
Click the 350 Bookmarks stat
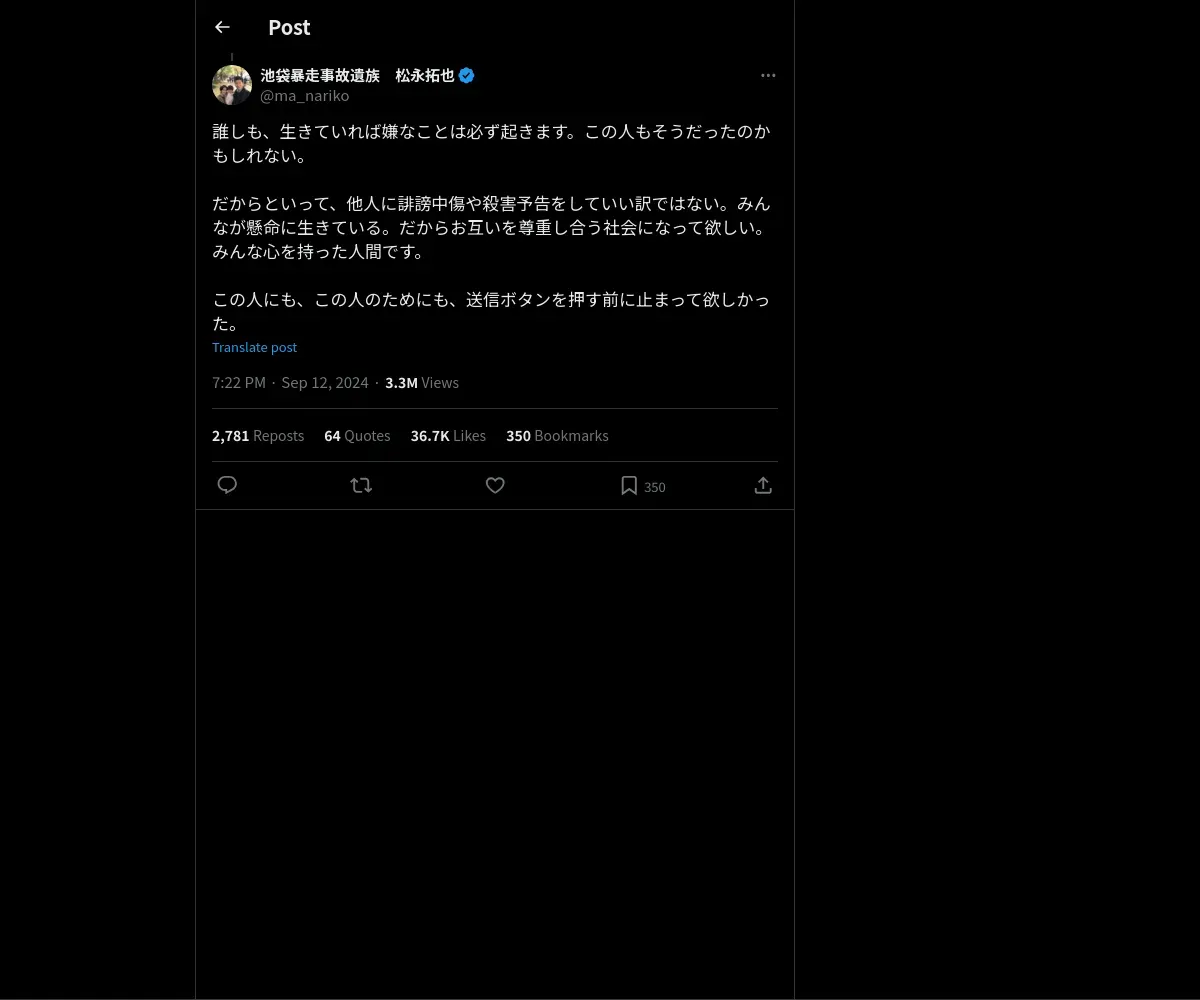[557, 436]
